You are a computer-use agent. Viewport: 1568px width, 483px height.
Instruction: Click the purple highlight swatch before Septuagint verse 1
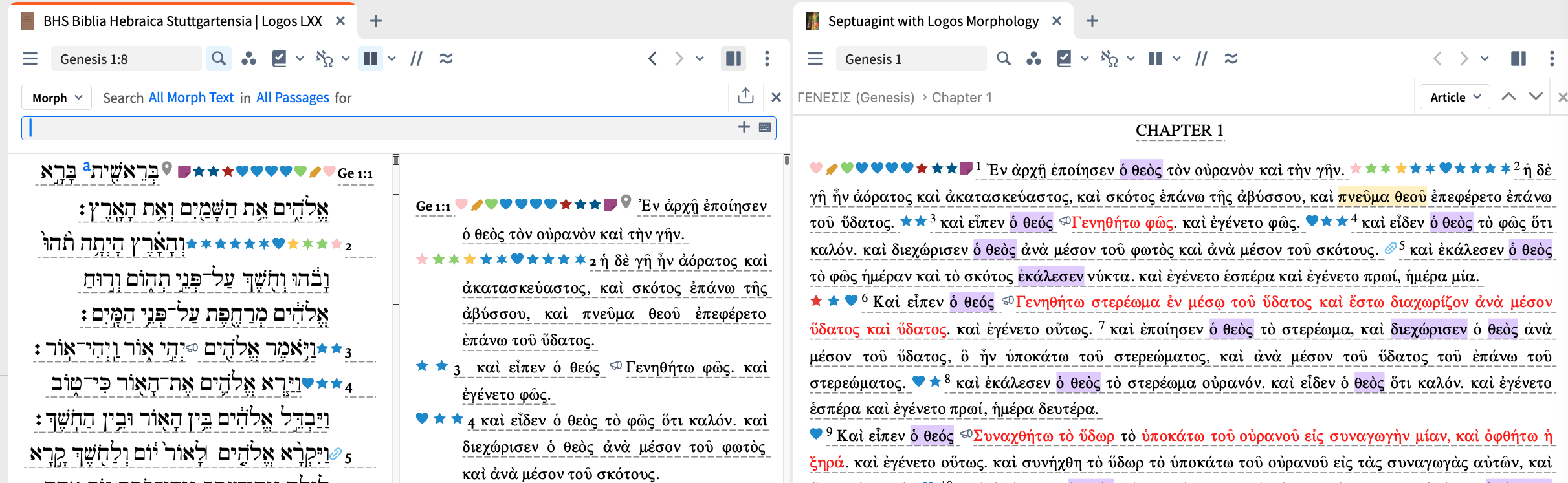coord(966,168)
